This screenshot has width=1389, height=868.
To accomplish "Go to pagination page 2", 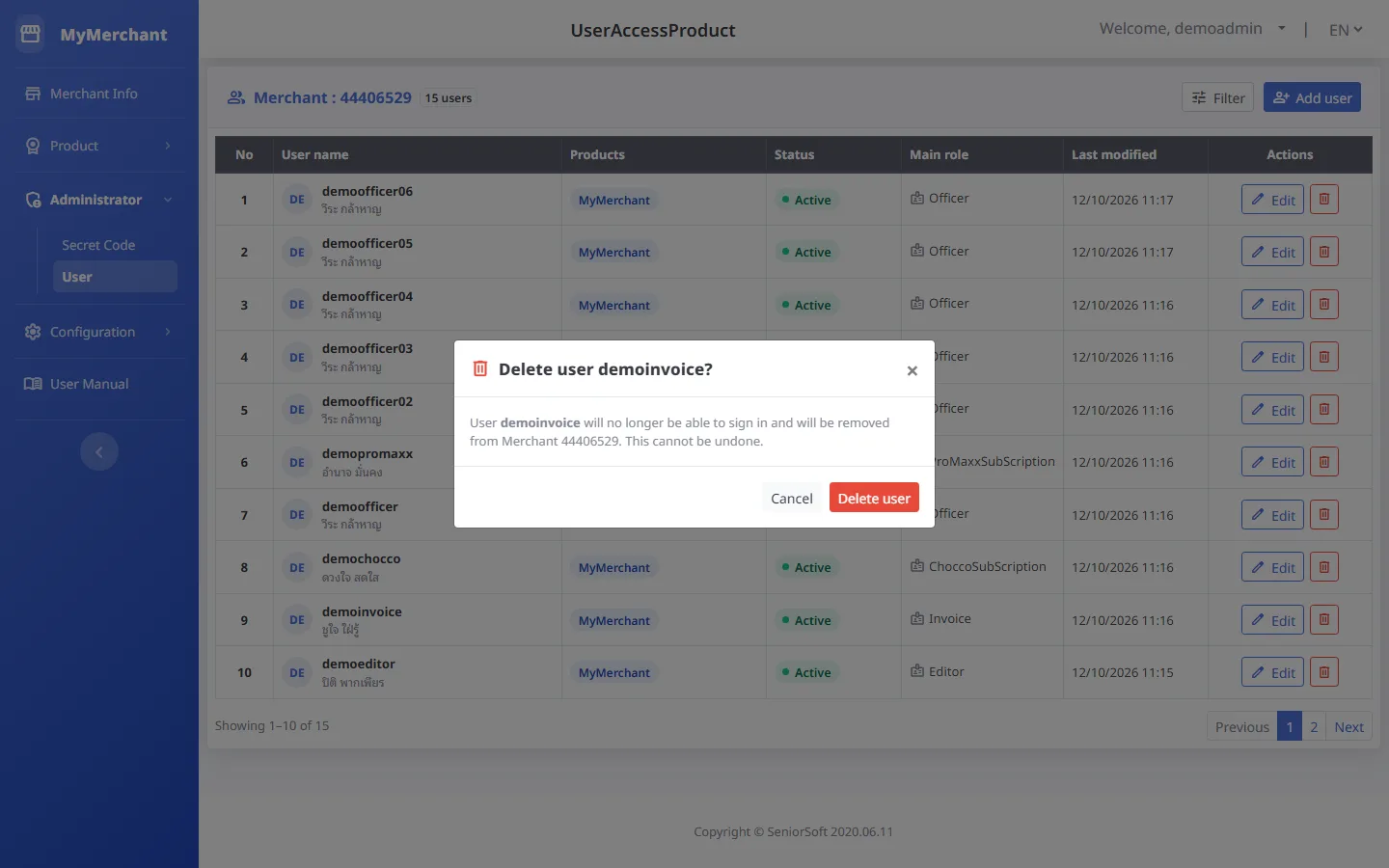I will click(1314, 726).
